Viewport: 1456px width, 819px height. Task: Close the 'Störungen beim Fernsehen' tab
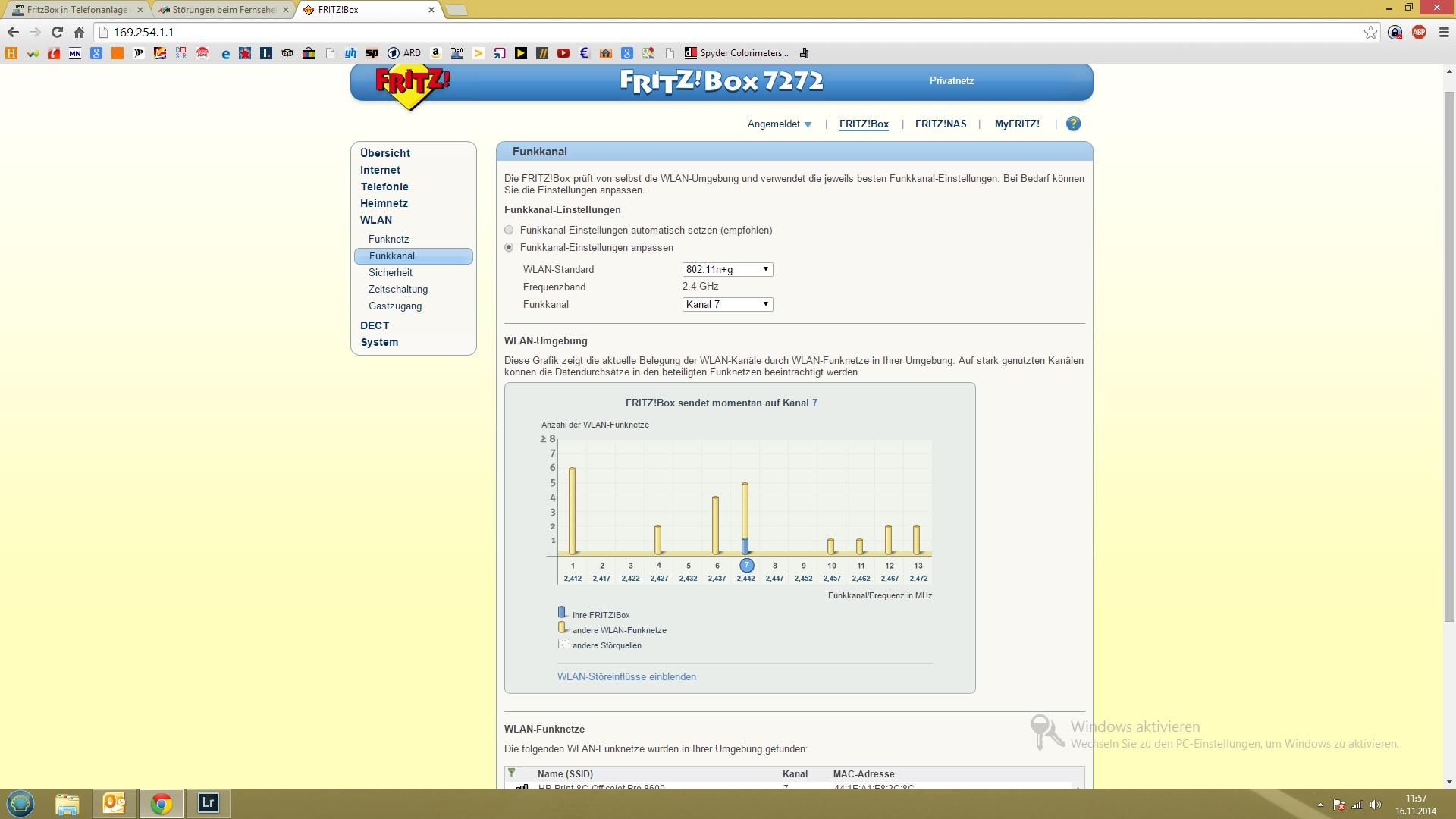pyautogui.click(x=285, y=10)
